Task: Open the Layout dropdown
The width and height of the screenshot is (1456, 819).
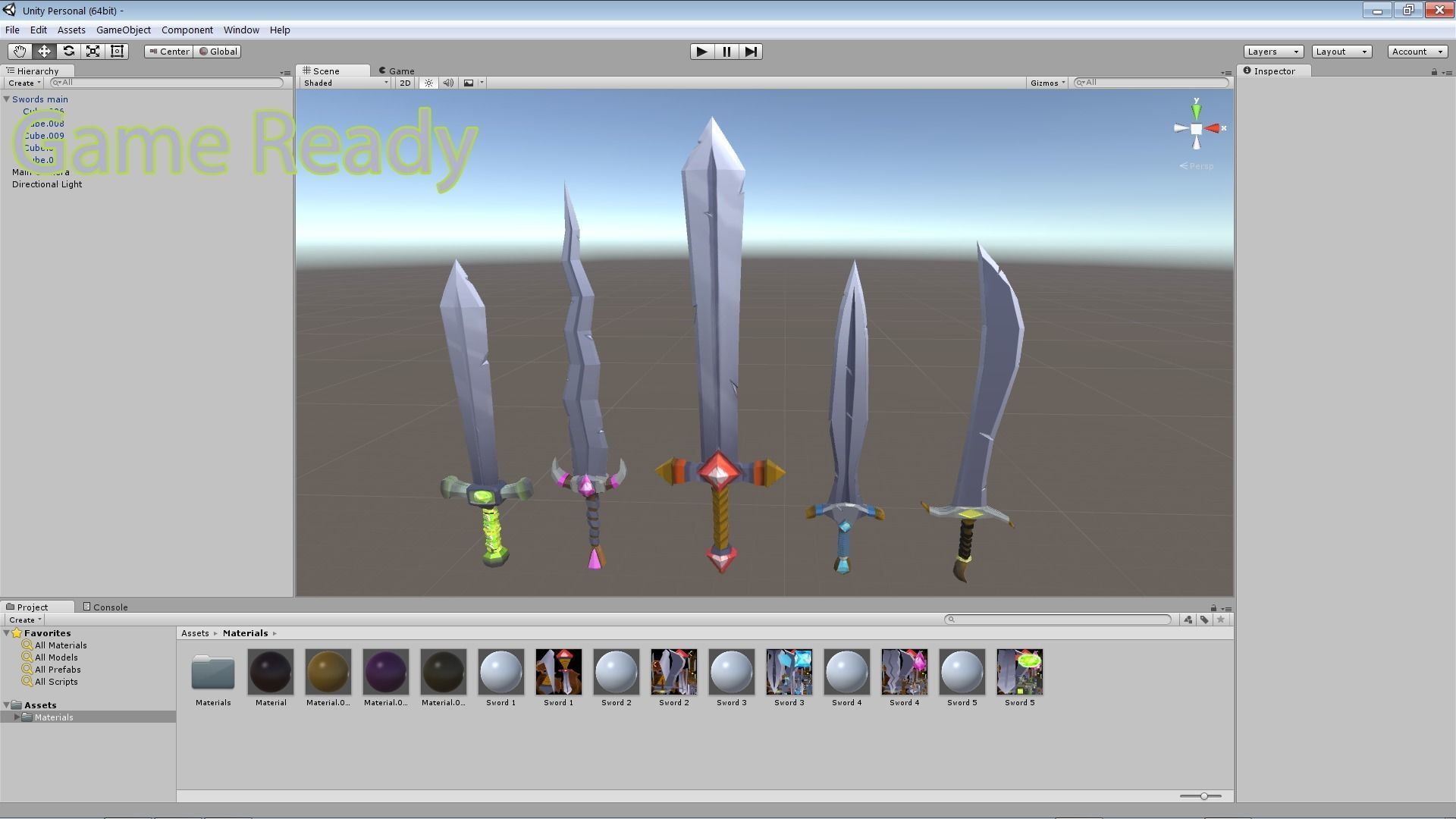Action: (1341, 52)
